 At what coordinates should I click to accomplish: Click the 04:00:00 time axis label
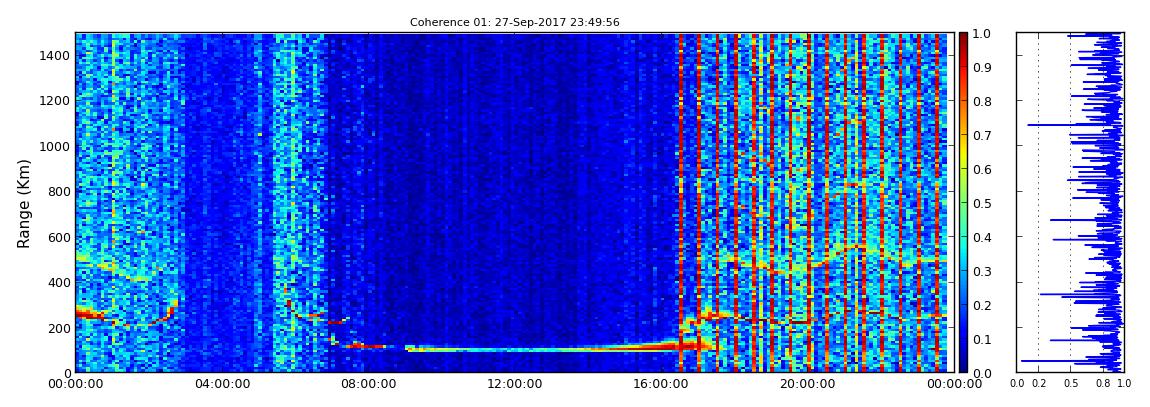(220, 384)
